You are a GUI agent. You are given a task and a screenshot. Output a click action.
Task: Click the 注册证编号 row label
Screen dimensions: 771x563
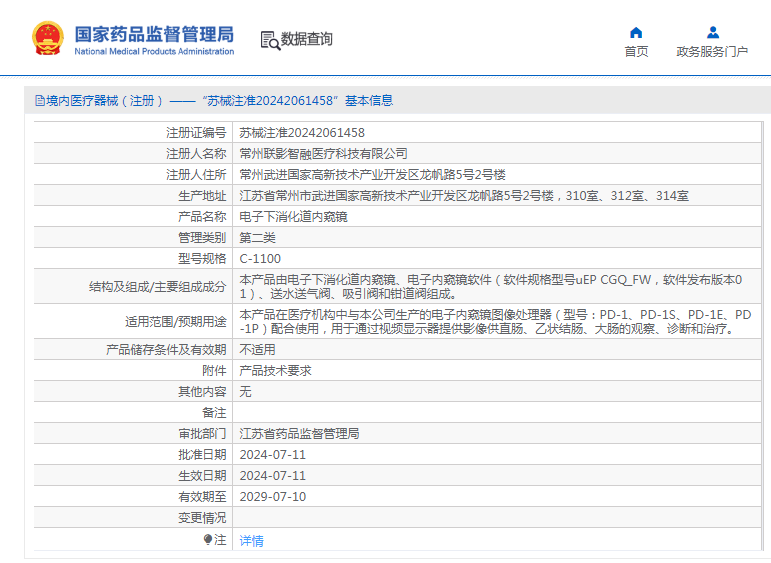196,133
